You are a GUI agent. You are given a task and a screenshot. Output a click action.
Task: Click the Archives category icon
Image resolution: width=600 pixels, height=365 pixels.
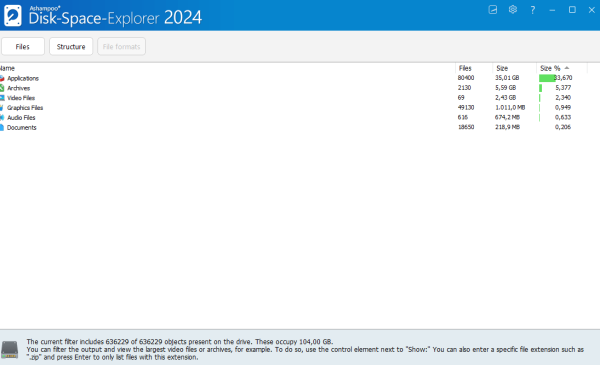coord(2,88)
